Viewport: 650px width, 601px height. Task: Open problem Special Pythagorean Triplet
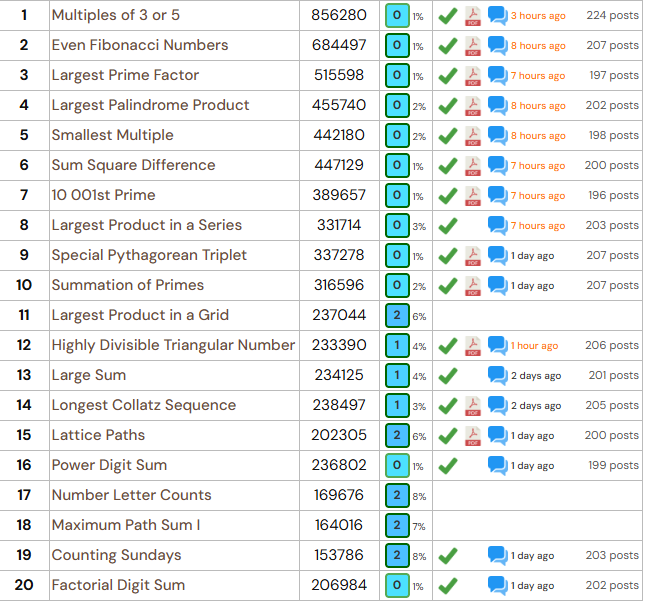149,255
